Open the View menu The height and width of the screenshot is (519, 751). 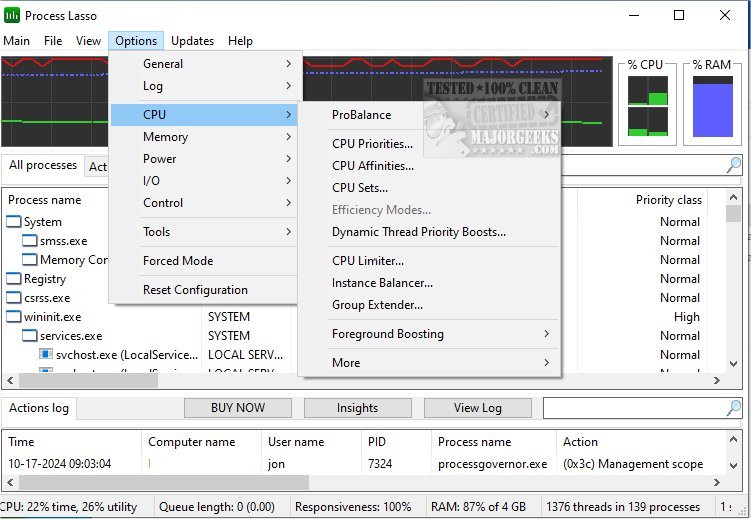click(x=88, y=41)
